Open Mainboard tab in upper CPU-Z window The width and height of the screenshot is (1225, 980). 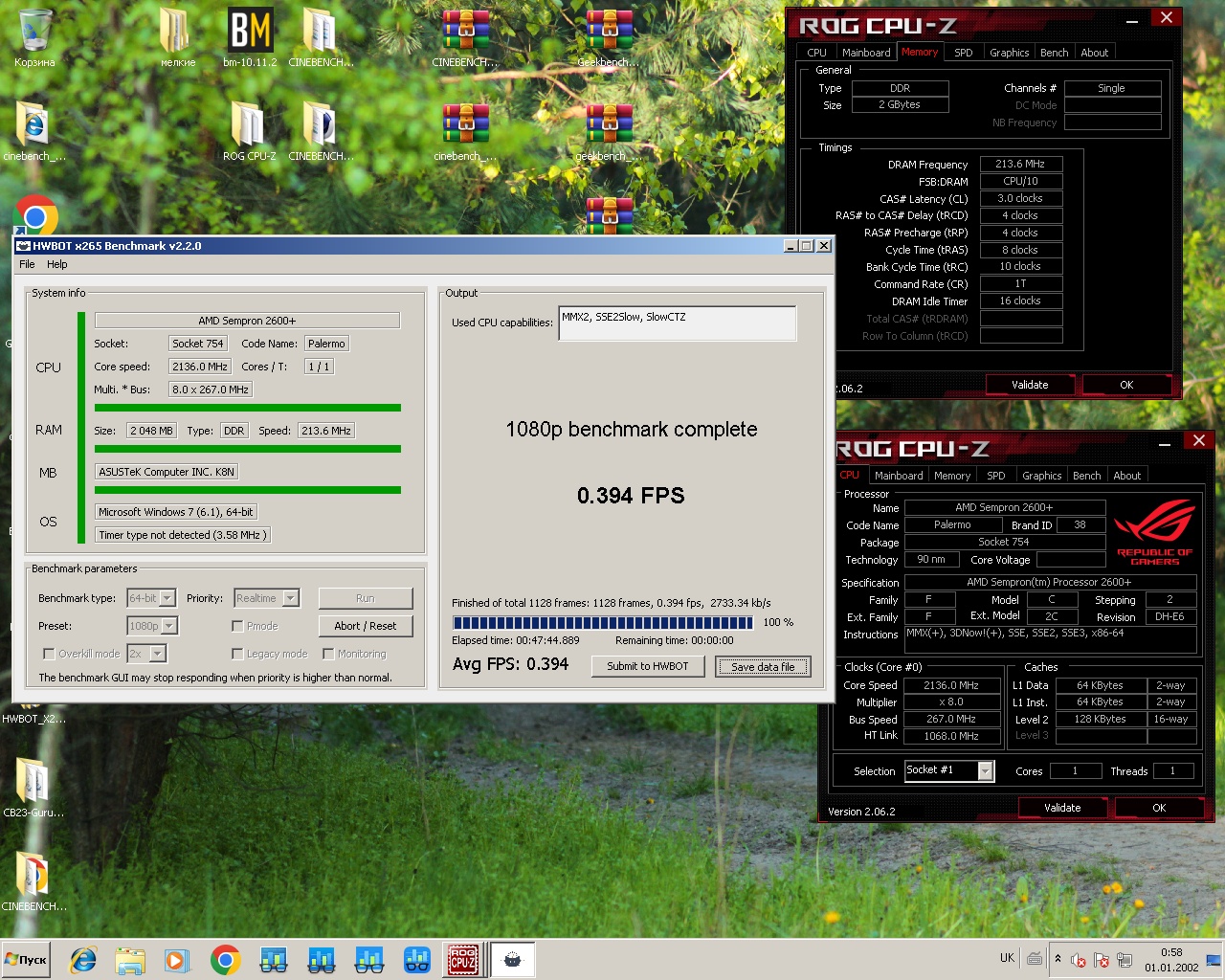click(866, 53)
